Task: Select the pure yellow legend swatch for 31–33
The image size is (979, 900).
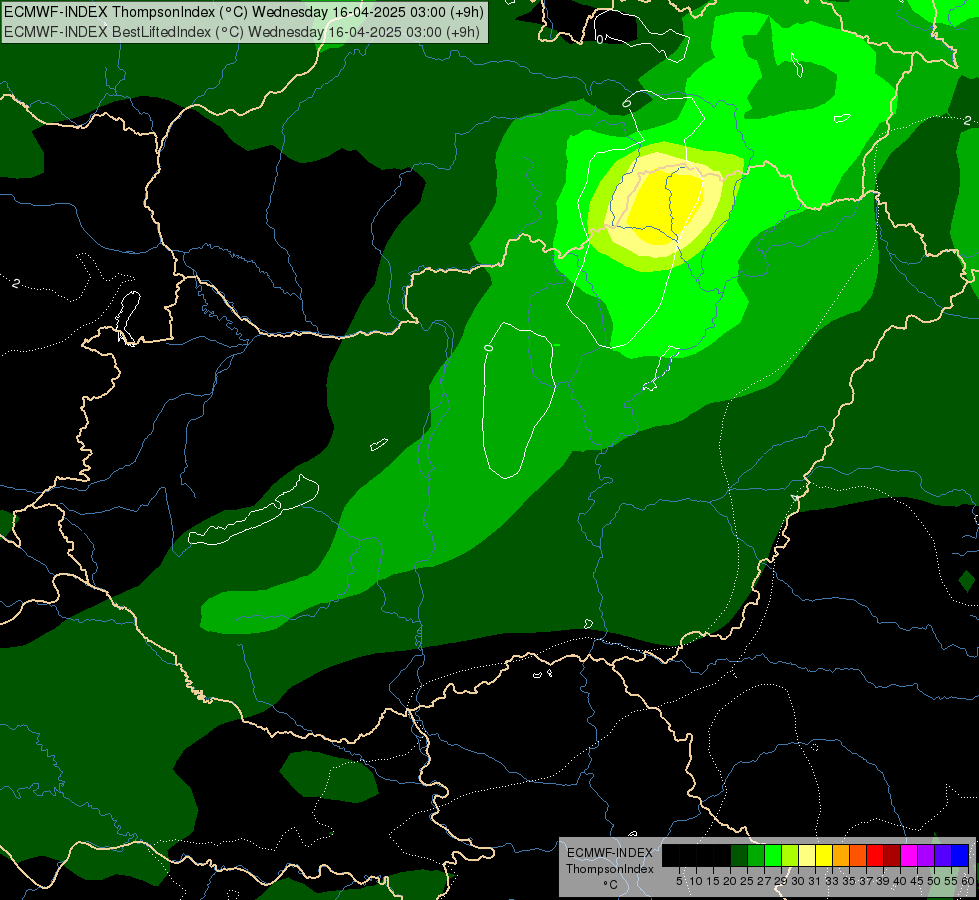Action: (x=824, y=855)
